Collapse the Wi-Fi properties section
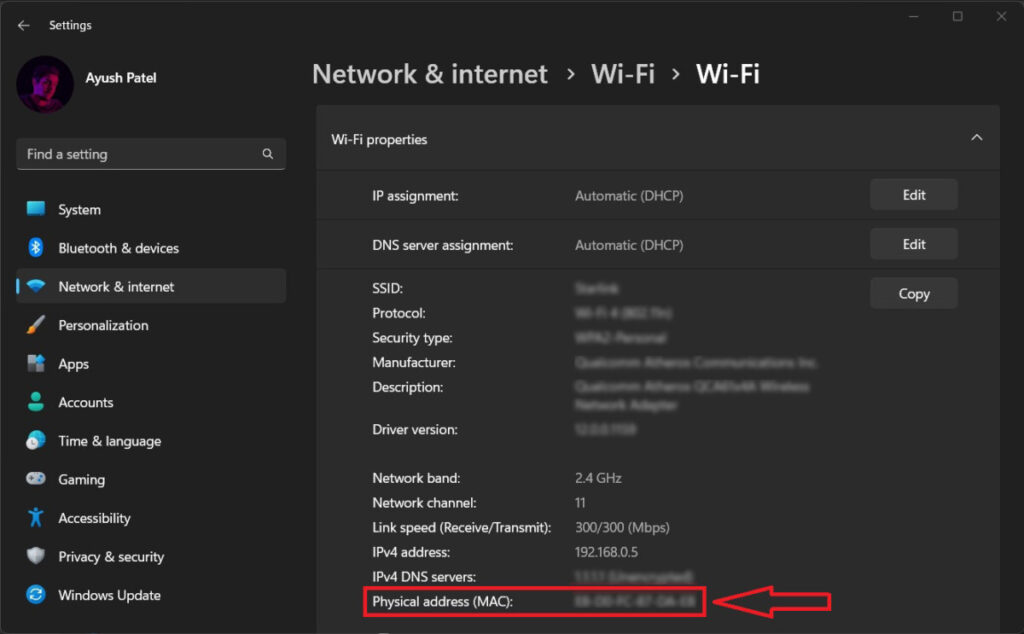 tap(977, 137)
